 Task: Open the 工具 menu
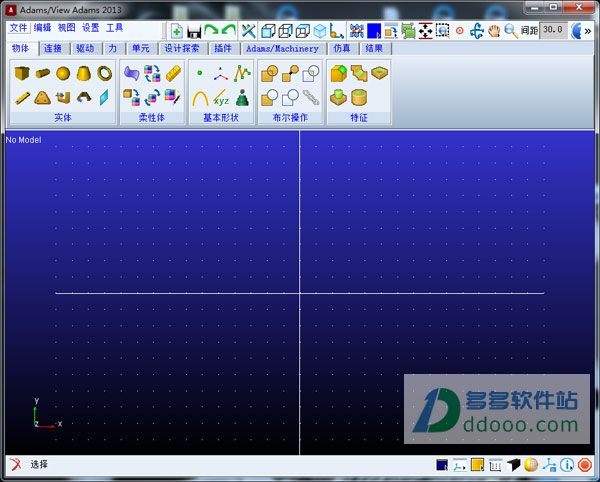tap(114, 28)
